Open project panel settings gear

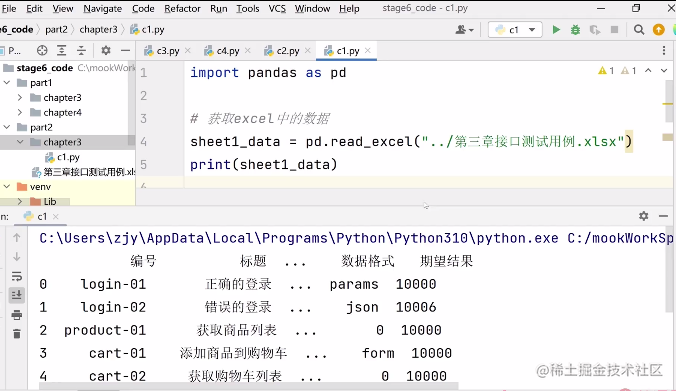pos(106,50)
